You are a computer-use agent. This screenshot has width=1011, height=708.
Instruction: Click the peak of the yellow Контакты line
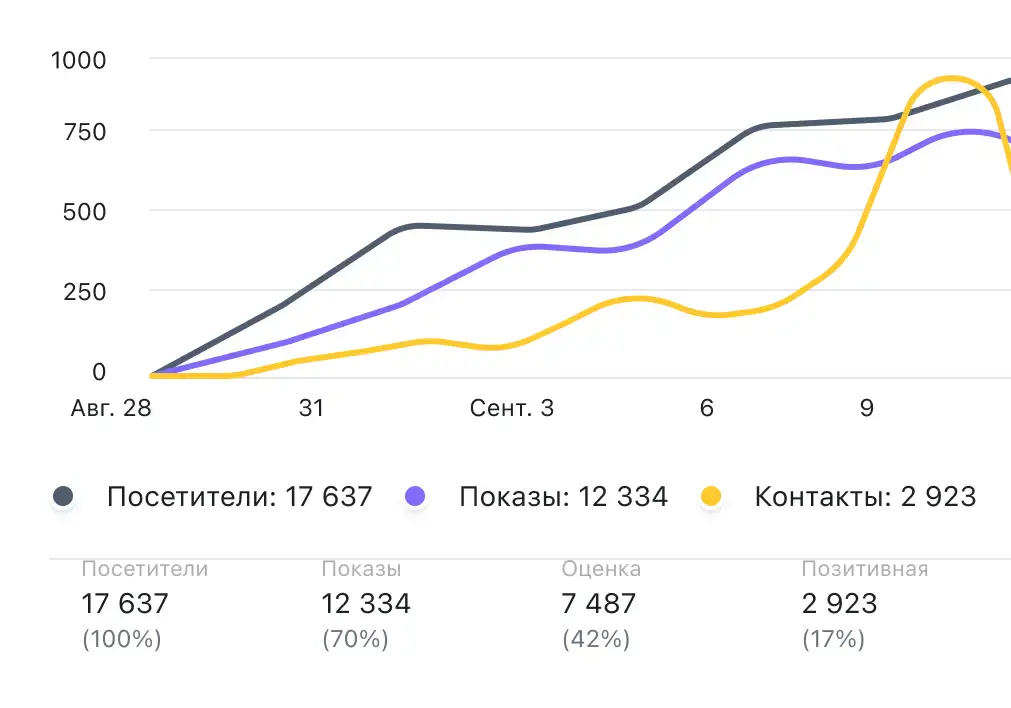[x=948, y=79]
